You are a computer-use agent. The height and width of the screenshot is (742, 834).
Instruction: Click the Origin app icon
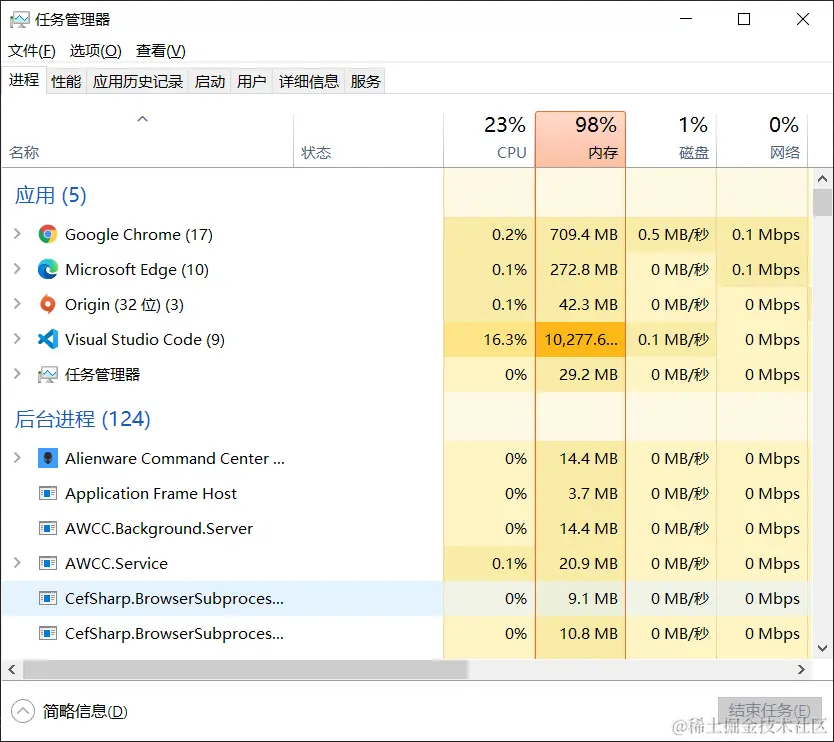pos(48,305)
